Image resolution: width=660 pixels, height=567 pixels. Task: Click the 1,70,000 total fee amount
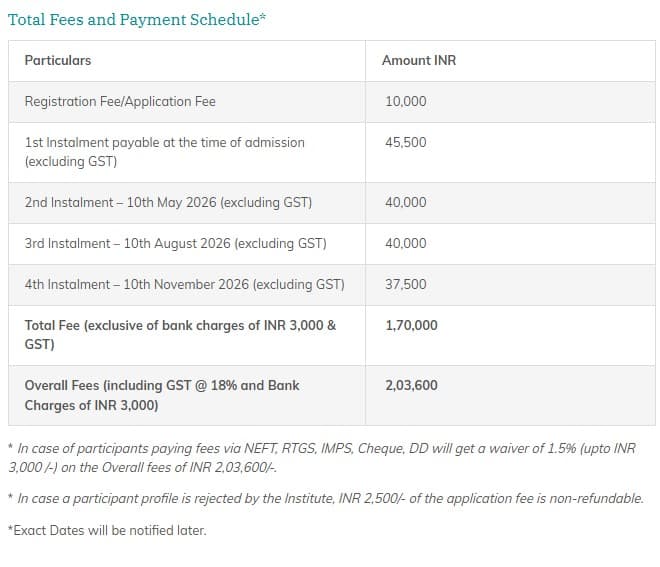(x=411, y=325)
